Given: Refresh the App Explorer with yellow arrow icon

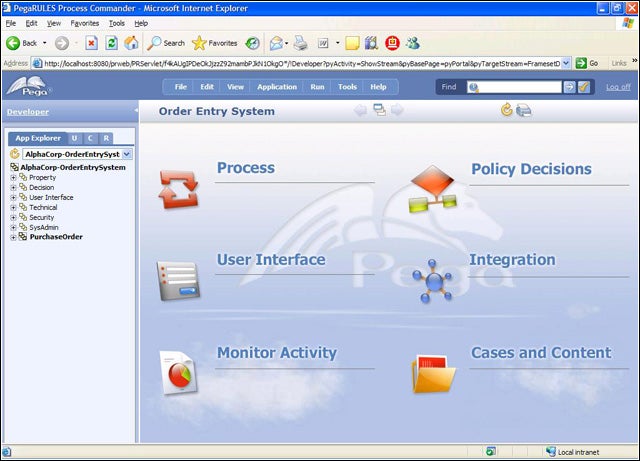Looking at the screenshot, I should pos(15,154).
